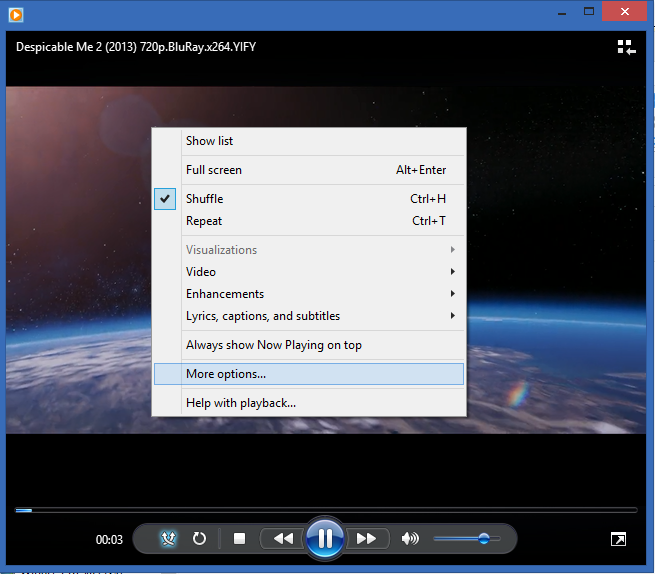View full screen icon at bottom right

[x=618, y=539]
